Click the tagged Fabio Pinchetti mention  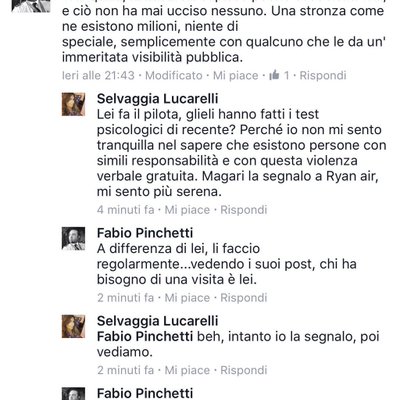click(x=145, y=336)
